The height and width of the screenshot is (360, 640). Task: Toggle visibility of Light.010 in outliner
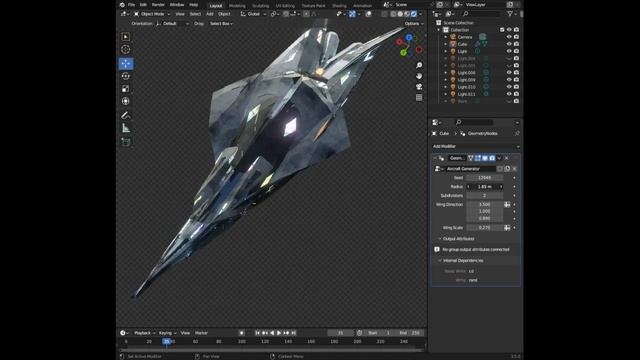(509, 87)
